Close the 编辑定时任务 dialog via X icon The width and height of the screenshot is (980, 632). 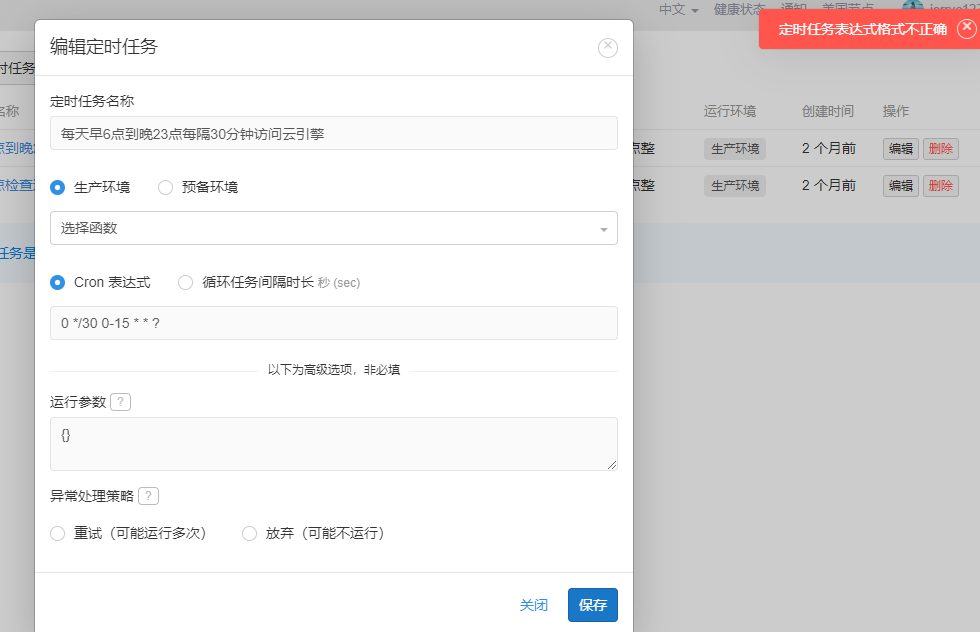[607, 47]
